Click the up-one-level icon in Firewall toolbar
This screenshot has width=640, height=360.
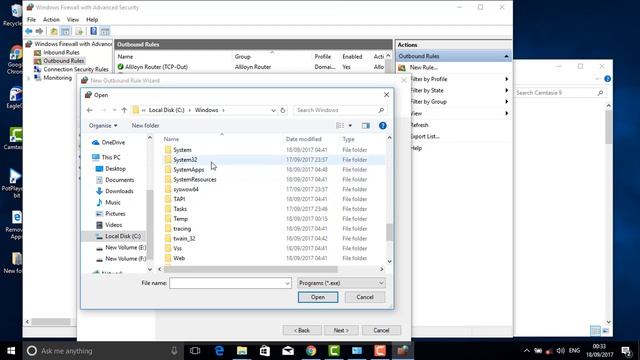pyautogui.click(x=54, y=31)
